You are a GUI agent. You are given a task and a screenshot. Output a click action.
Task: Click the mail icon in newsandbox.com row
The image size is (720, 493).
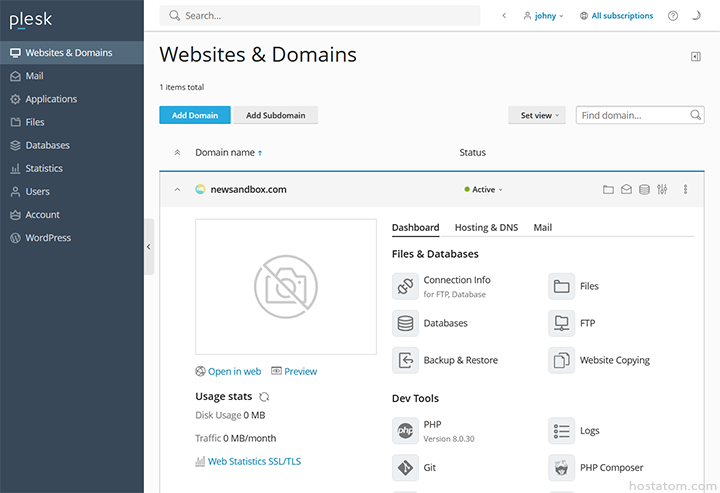tap(626, 189)
